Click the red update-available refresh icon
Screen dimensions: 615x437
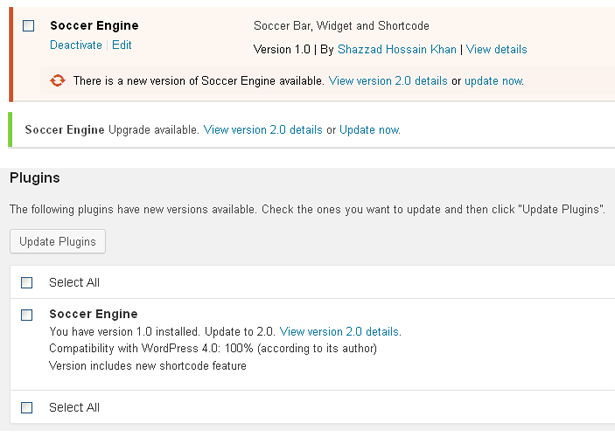(58, 81)
